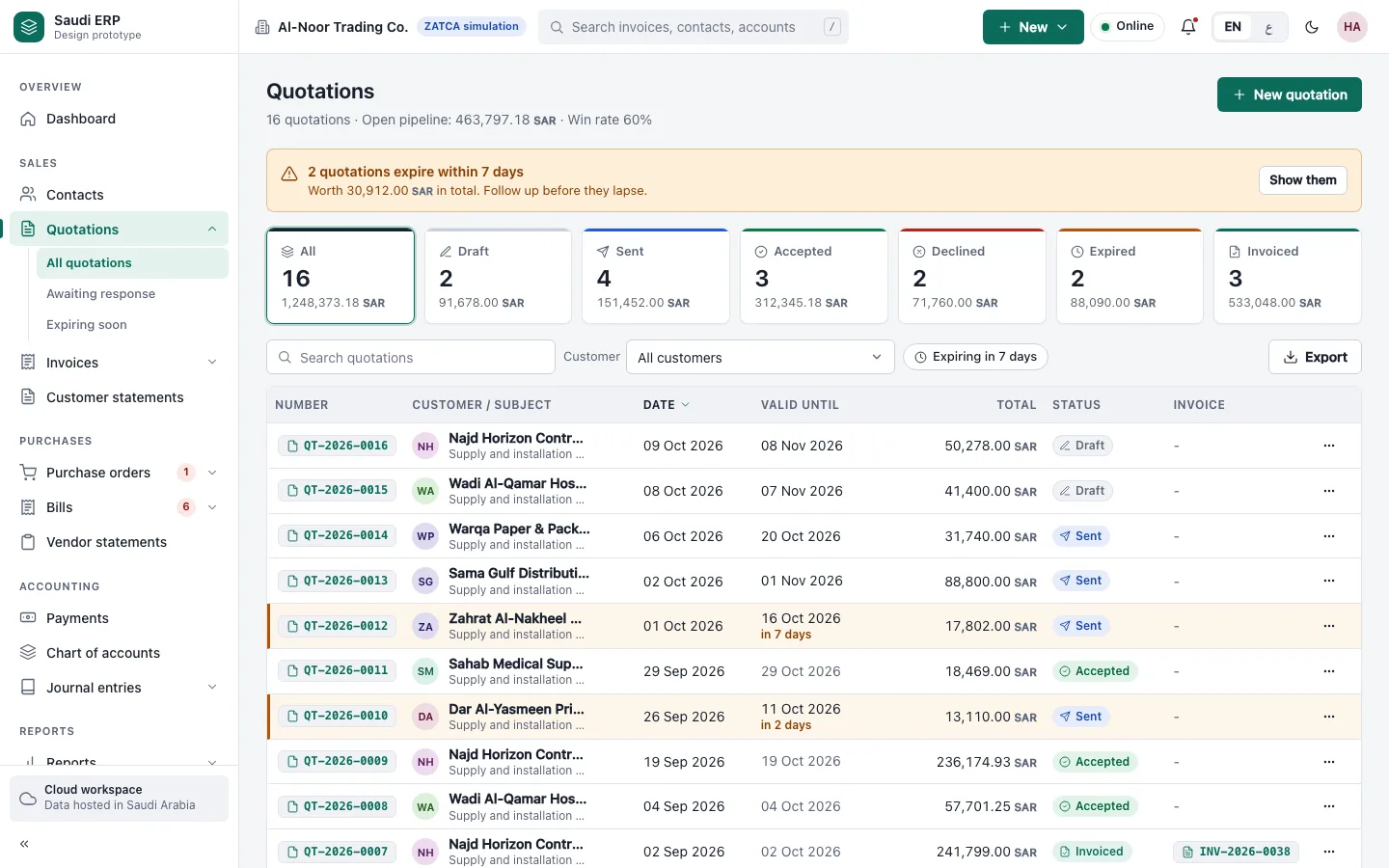1389x868 pixels.
Task: Open Awaiting response submenu item
Action: click(x=132, y=294)
